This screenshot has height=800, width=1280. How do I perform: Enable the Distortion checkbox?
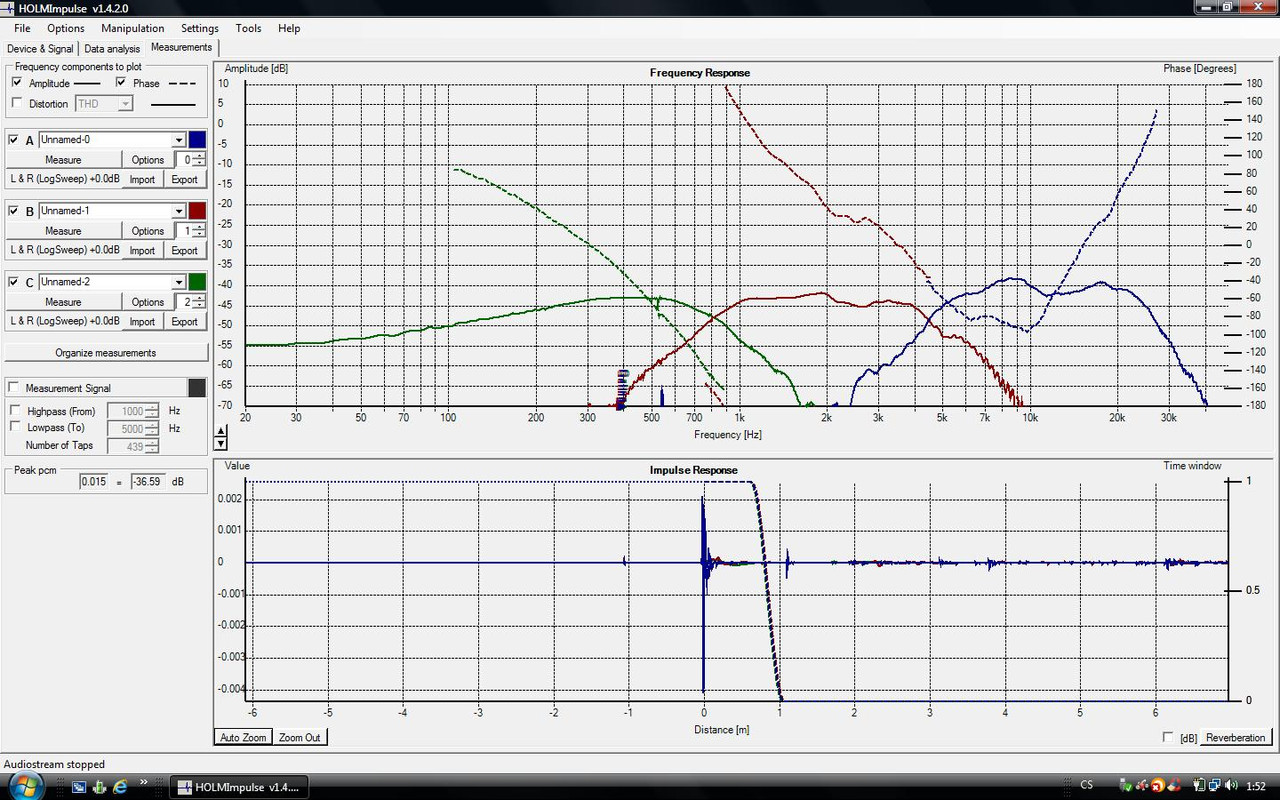(17, 103)
